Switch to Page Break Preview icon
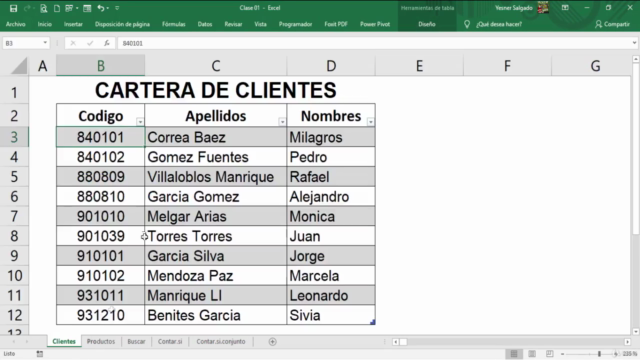 pyautogui.click(x=550, y=354)
